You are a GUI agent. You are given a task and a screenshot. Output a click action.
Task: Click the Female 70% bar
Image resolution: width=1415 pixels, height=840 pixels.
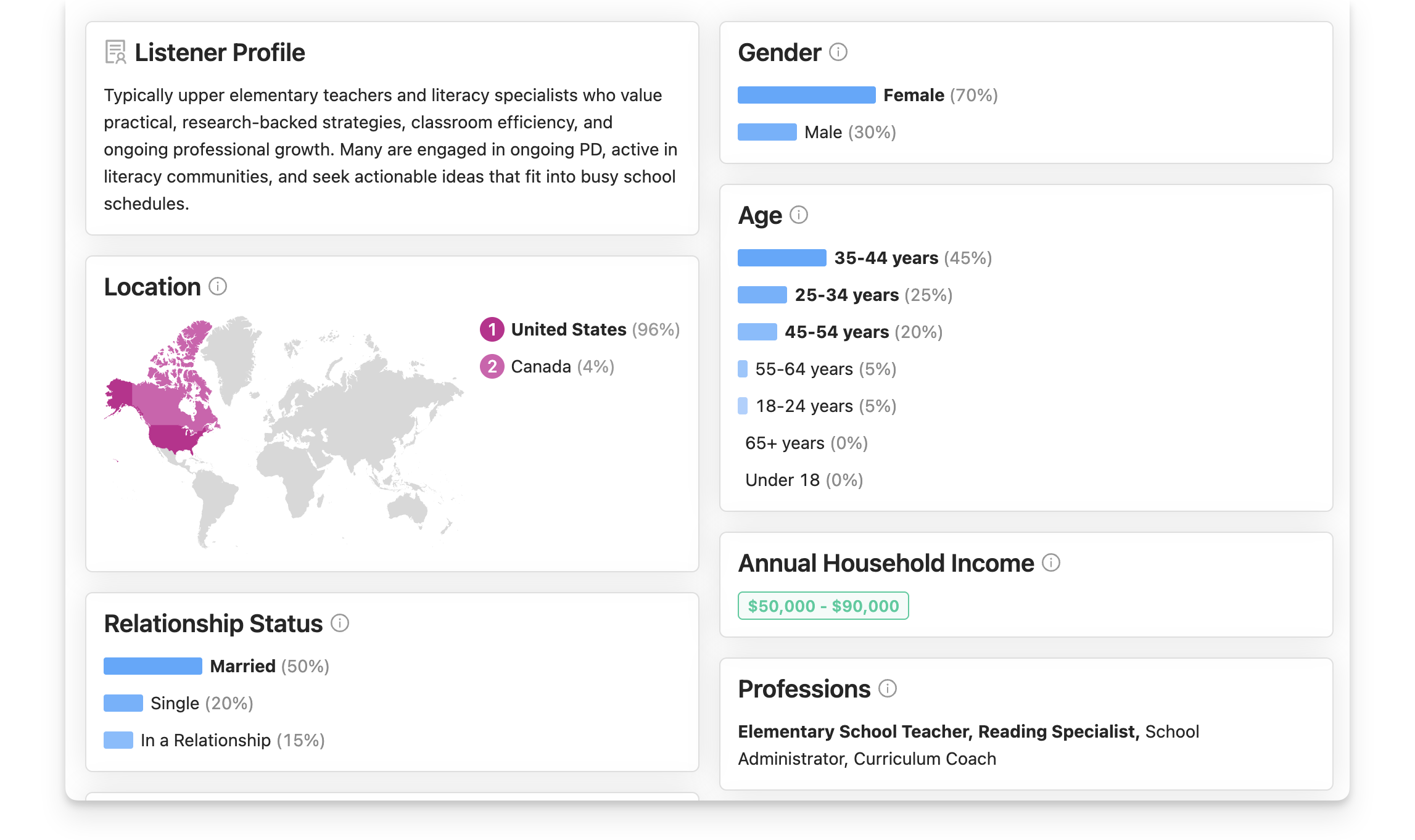click(x=807, y=95)
